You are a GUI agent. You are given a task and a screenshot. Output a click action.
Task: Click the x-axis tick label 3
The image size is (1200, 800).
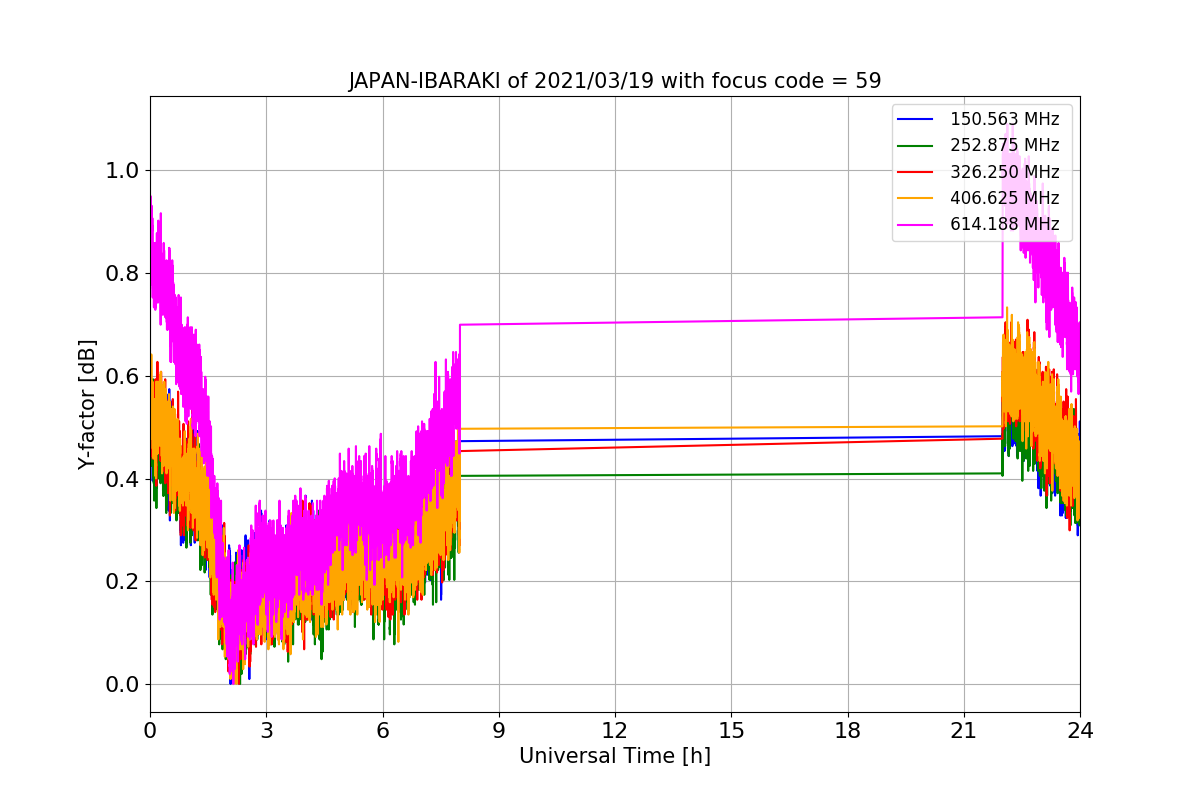point(266,730)
